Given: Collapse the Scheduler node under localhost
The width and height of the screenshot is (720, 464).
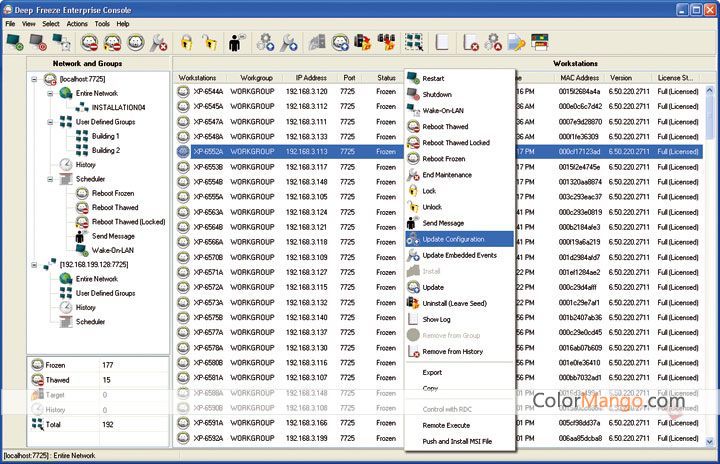Looking at the screenshot, I should tap(50, 179).
